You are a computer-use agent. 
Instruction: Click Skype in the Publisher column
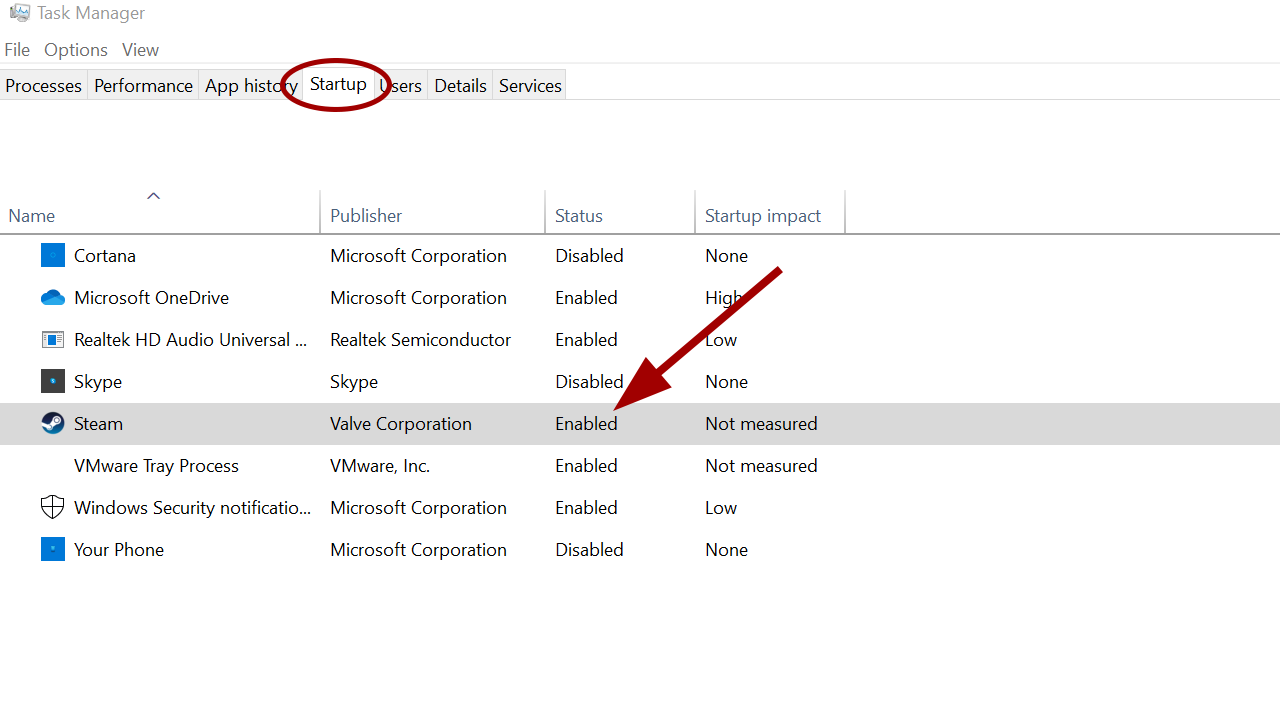coord(354,382)
